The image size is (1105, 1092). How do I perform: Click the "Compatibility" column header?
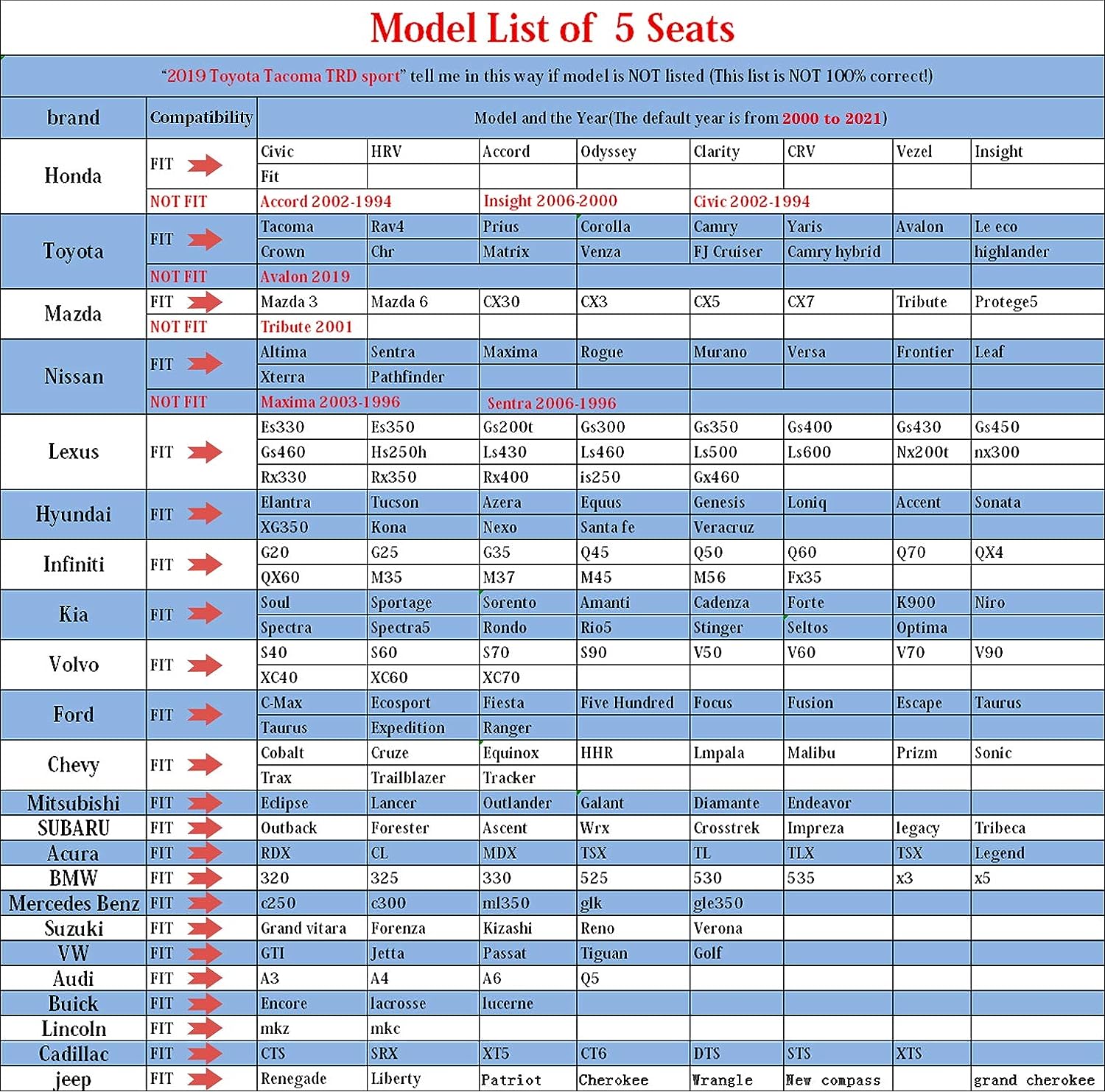201,118
